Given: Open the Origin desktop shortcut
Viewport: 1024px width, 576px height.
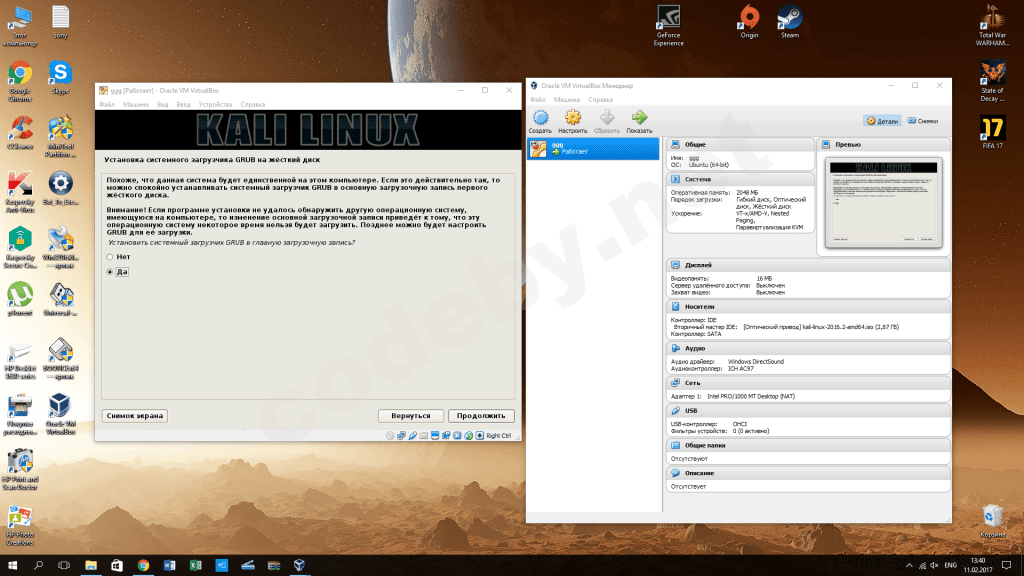Looking at the screenshot, I should tap(748, 18).
